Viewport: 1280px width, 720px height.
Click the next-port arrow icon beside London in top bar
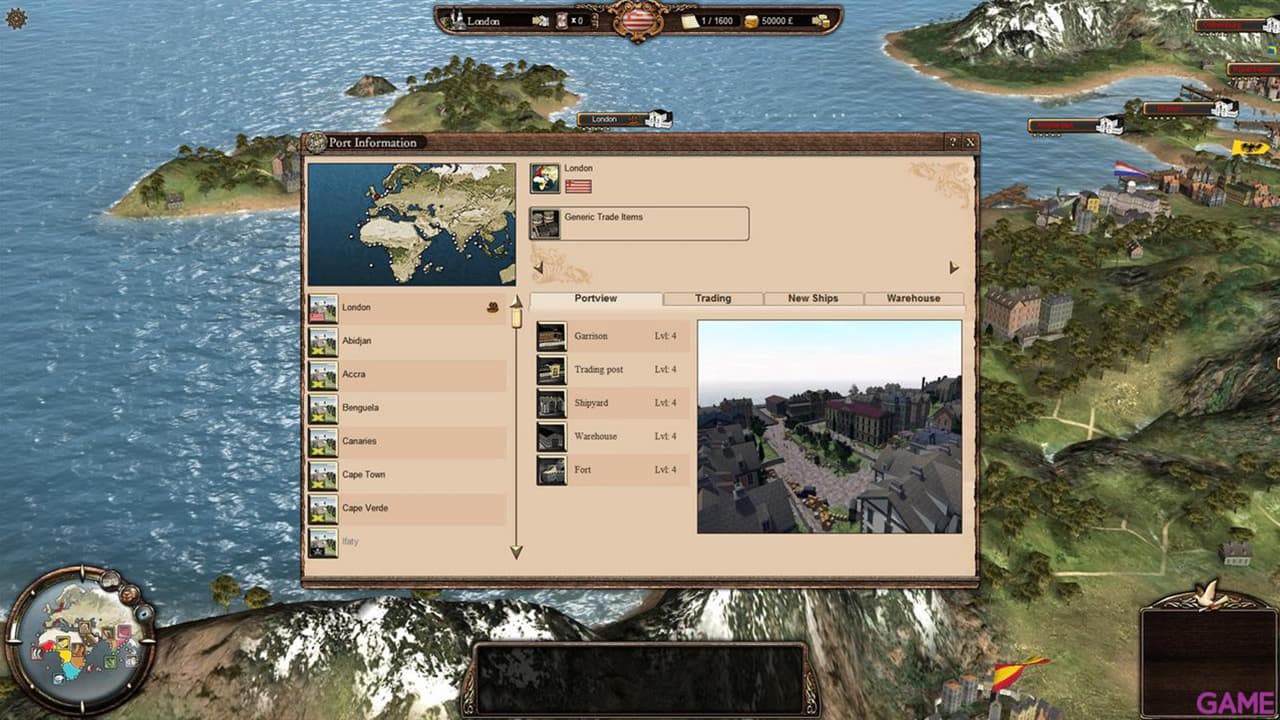pos(540,20)
